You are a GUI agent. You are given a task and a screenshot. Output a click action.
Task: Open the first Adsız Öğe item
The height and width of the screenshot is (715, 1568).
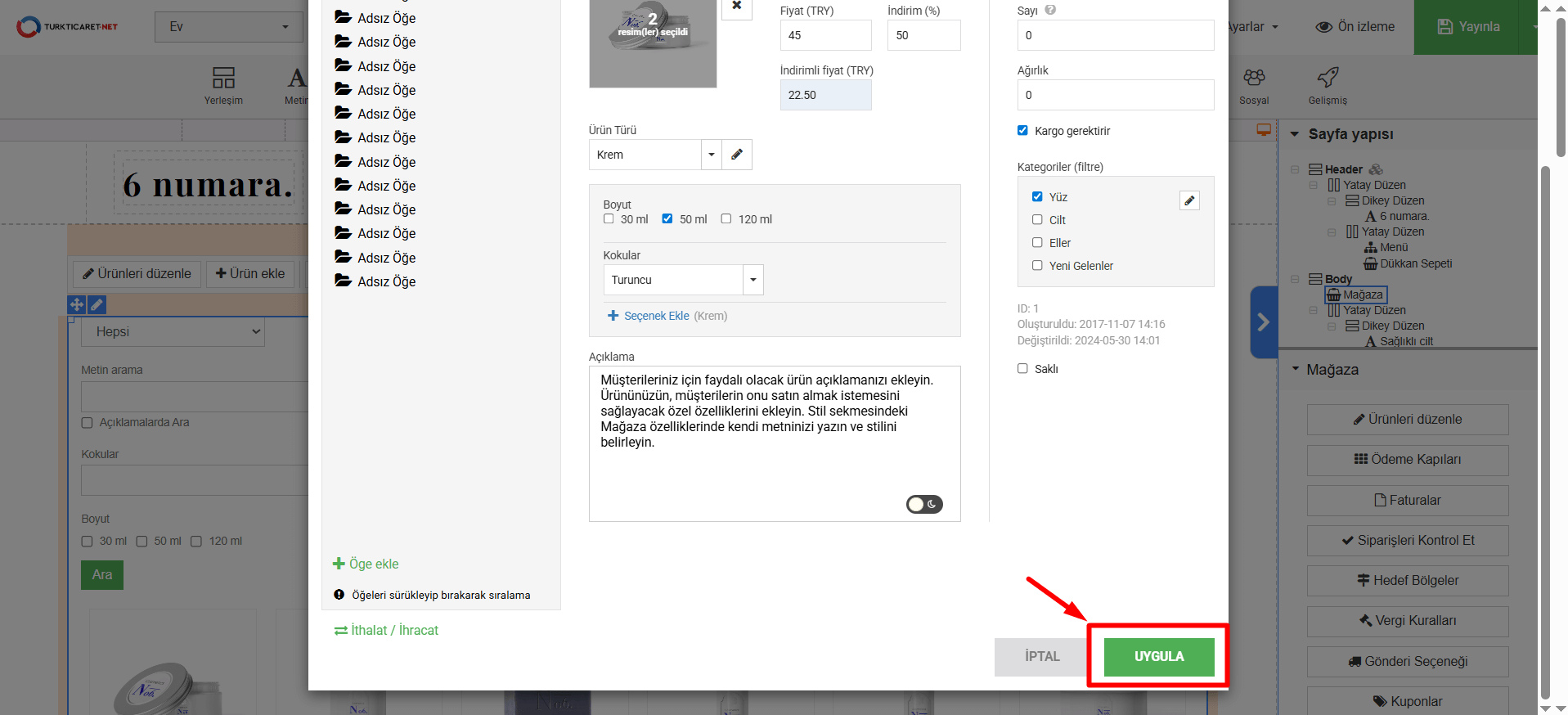(386, 18)
